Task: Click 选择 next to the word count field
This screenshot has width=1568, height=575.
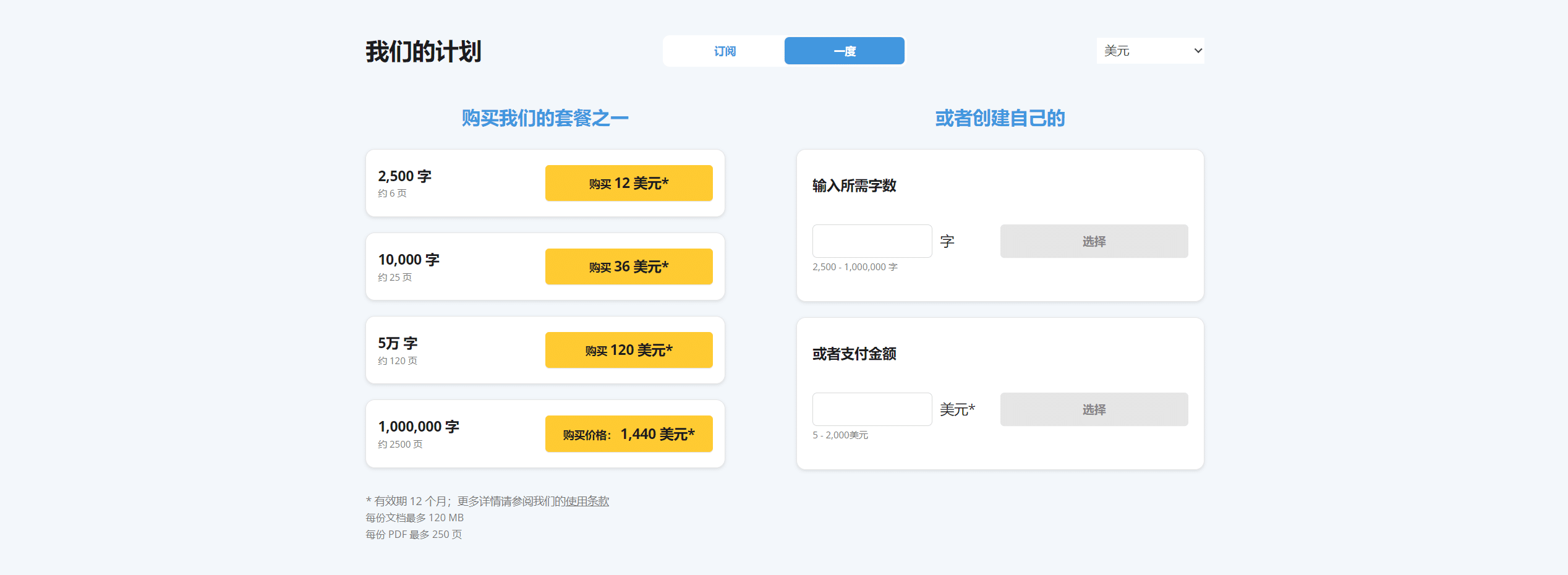Action: [1093, 241]
